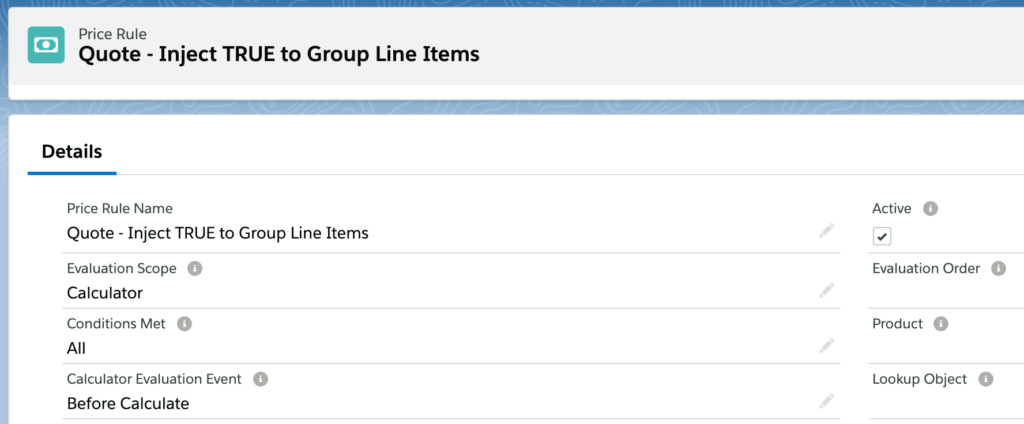The height and width of the screenshot is (424, 1024).
Task: Show info tooltip for Evaluation Scope
Action: 195,269
